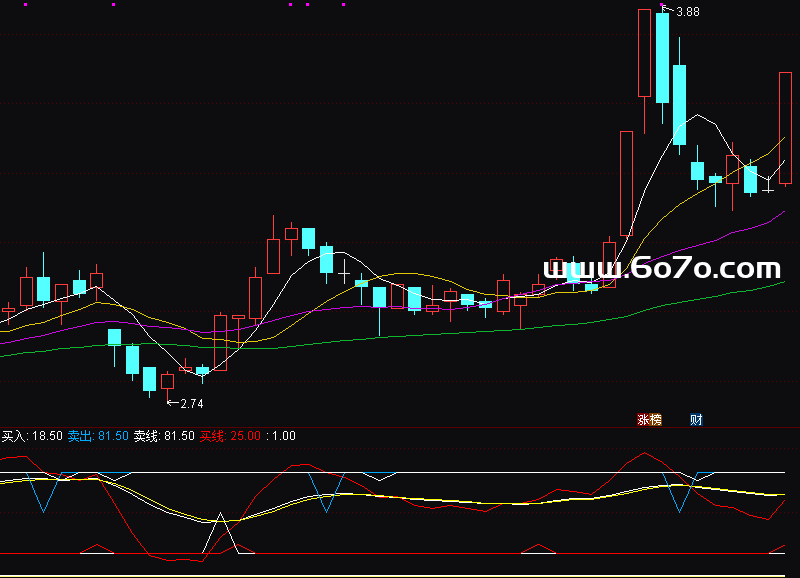Open the www.6o7o.com watermark link

[x=661, y=268]
